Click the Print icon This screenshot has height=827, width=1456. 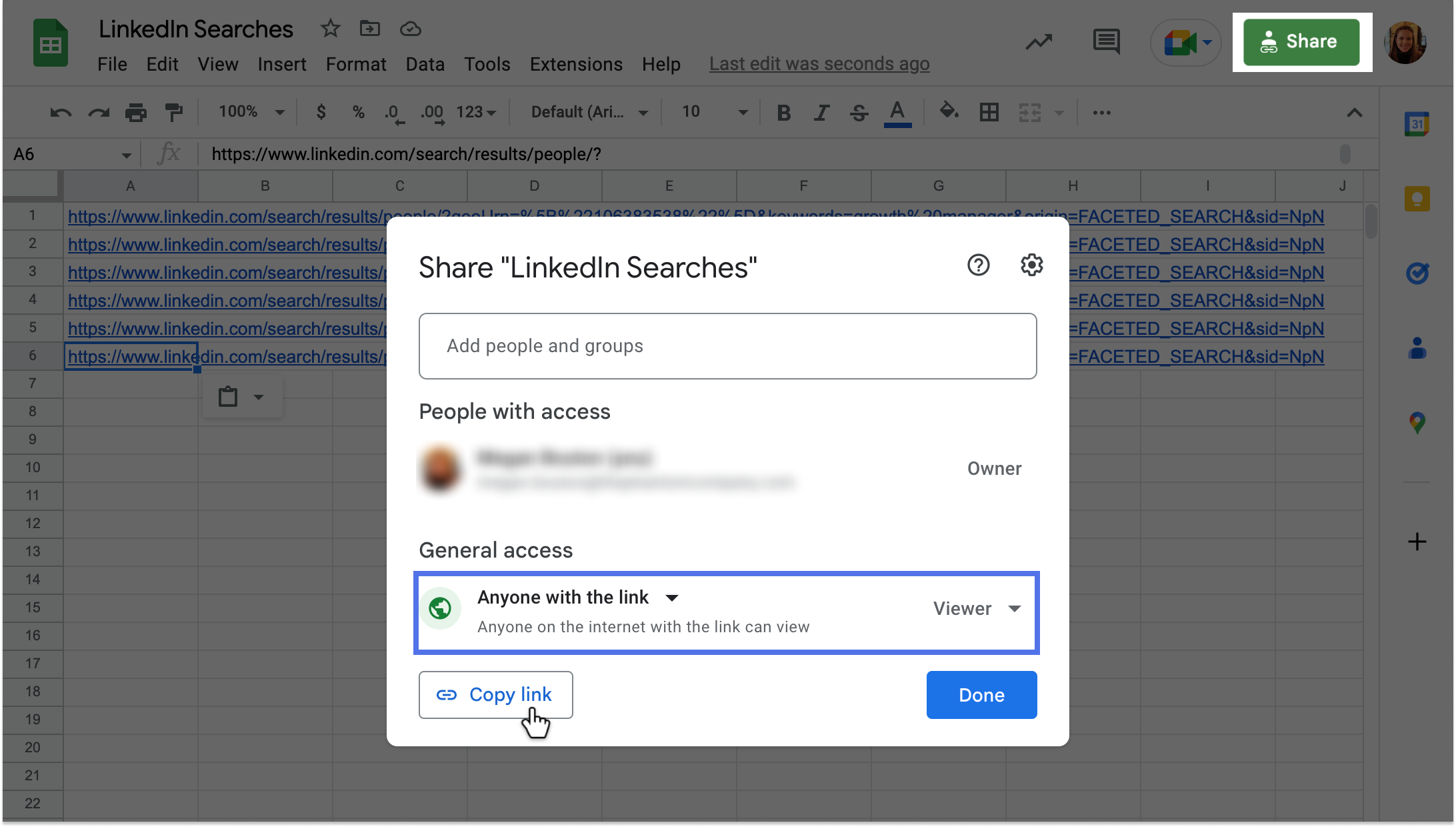136,113
